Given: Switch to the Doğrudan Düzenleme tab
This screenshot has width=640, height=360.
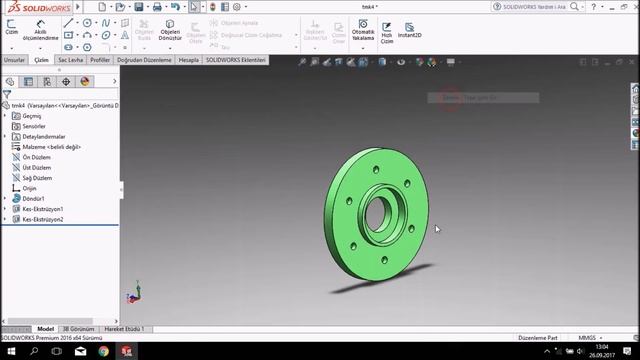Looking at the screenshot, I should pos(144,60).
